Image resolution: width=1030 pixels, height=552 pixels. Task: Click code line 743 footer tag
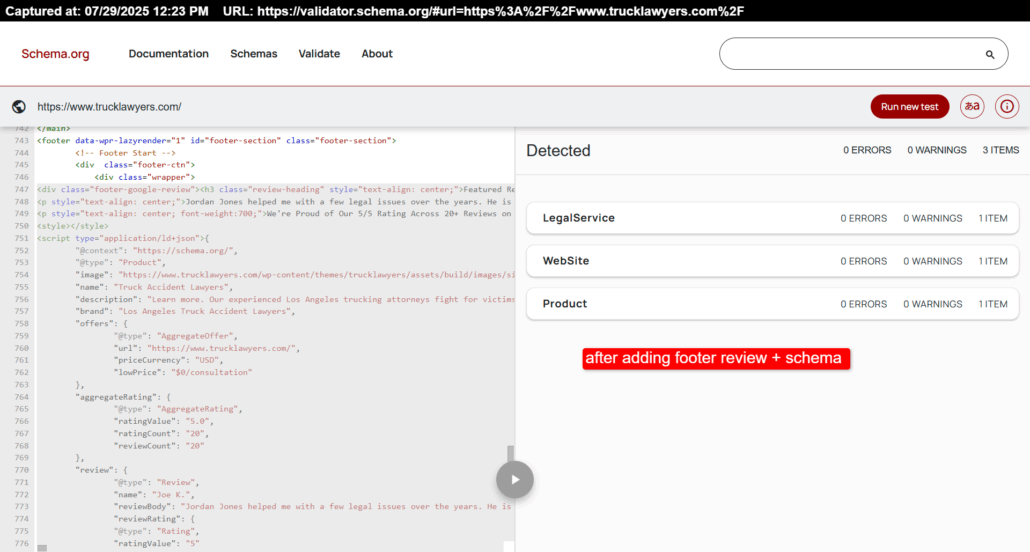coord(217,141)
